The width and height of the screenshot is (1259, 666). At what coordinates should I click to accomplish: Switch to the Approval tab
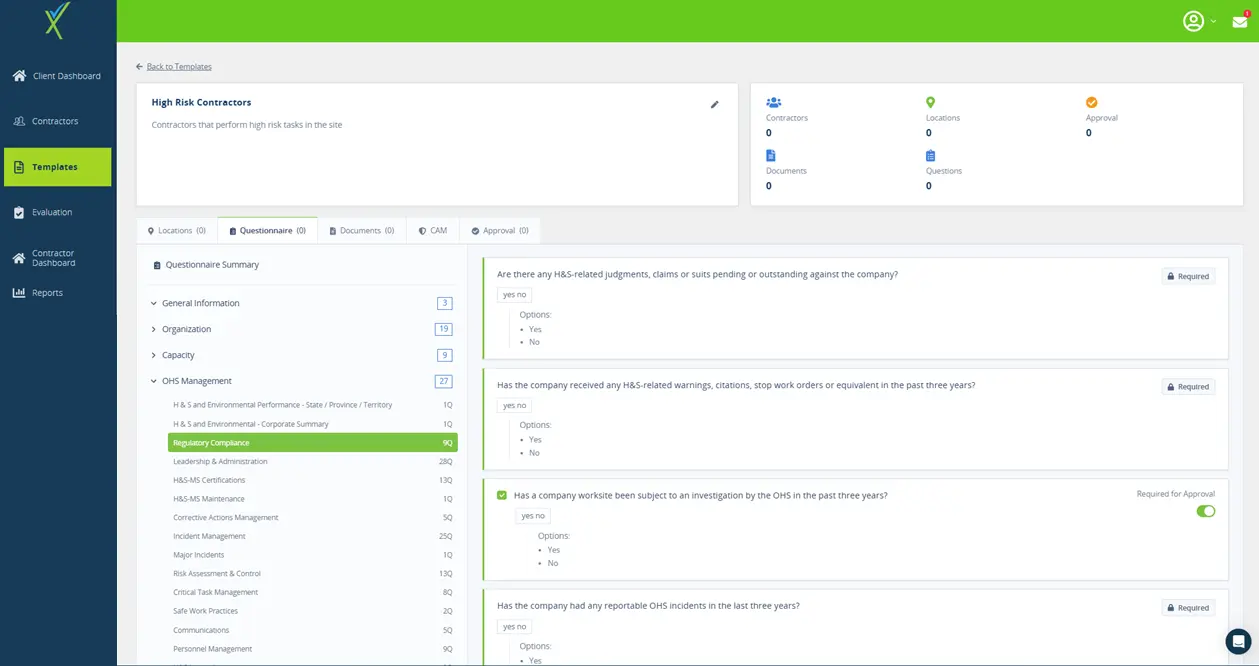[x=500, y=231]
